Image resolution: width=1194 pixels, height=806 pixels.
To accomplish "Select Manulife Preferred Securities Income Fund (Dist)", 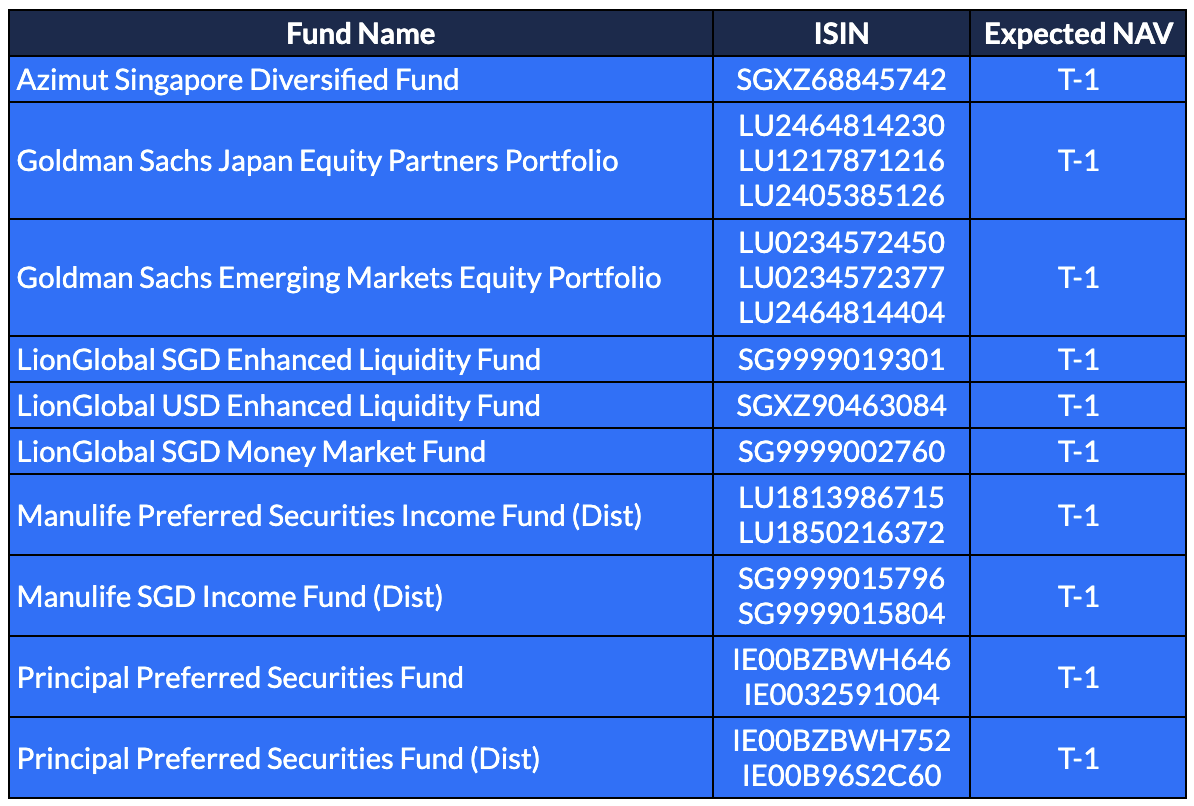I will tap(329, 515).
